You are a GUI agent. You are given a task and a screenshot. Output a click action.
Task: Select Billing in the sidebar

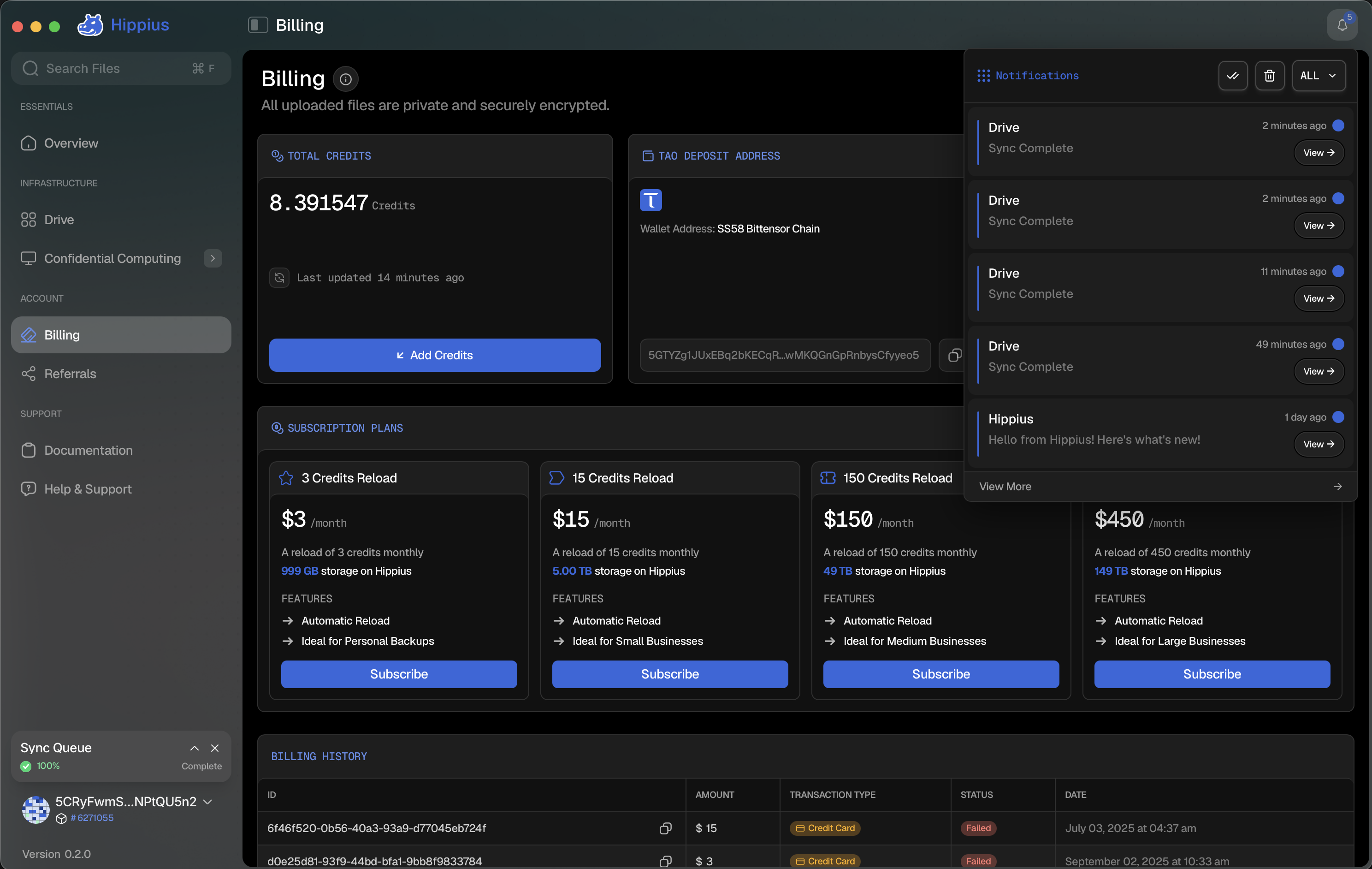click(121, 335)
